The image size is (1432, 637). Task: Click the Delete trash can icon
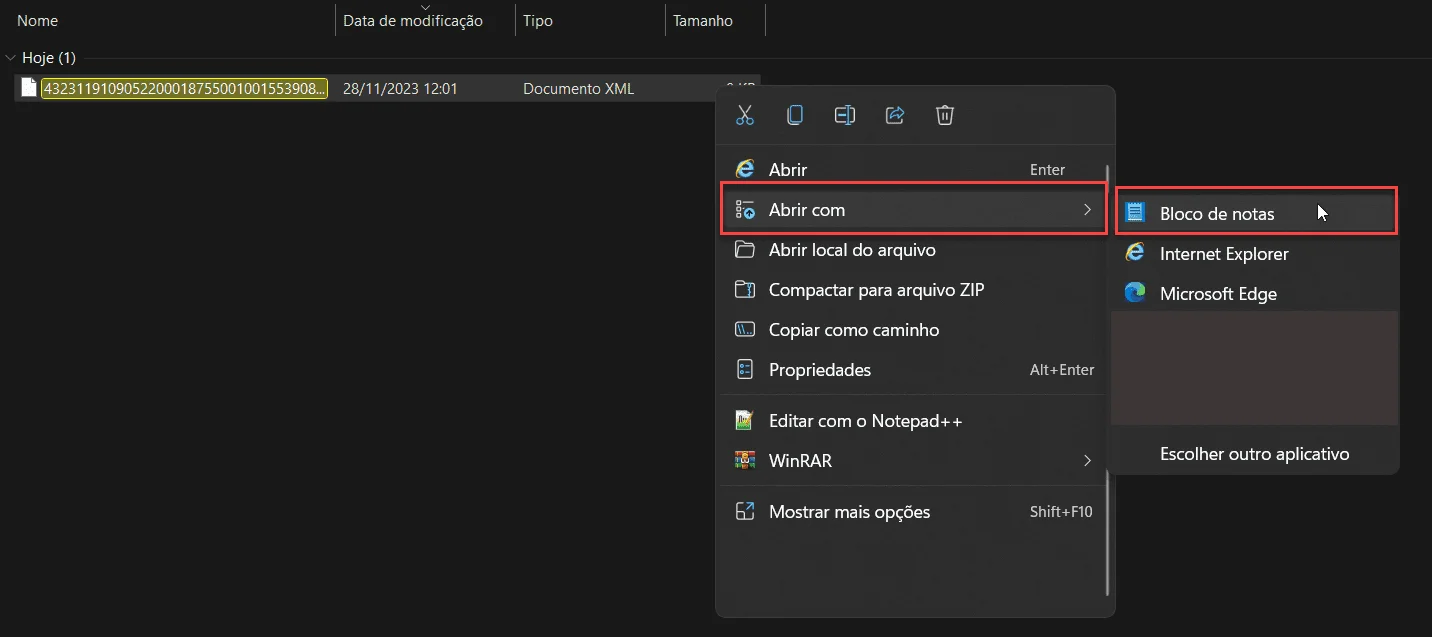click(x=945, y=115)
